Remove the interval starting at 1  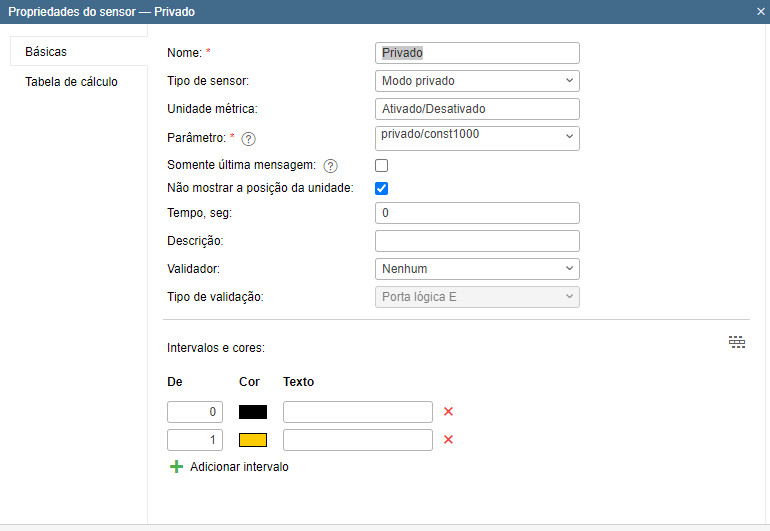pos(448,440)
